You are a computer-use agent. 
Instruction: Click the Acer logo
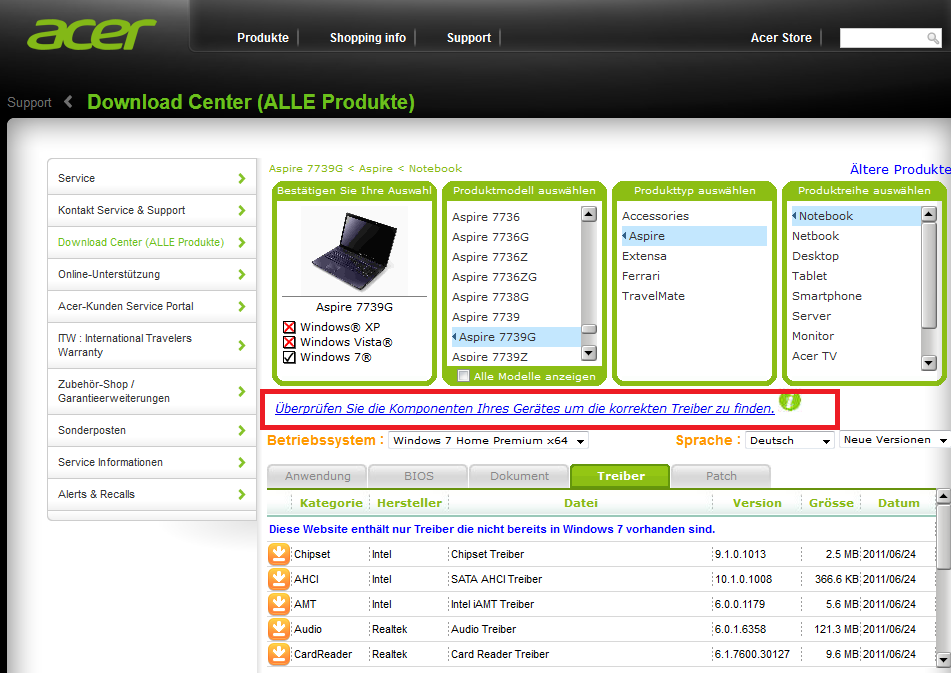[x=92, y=34]
